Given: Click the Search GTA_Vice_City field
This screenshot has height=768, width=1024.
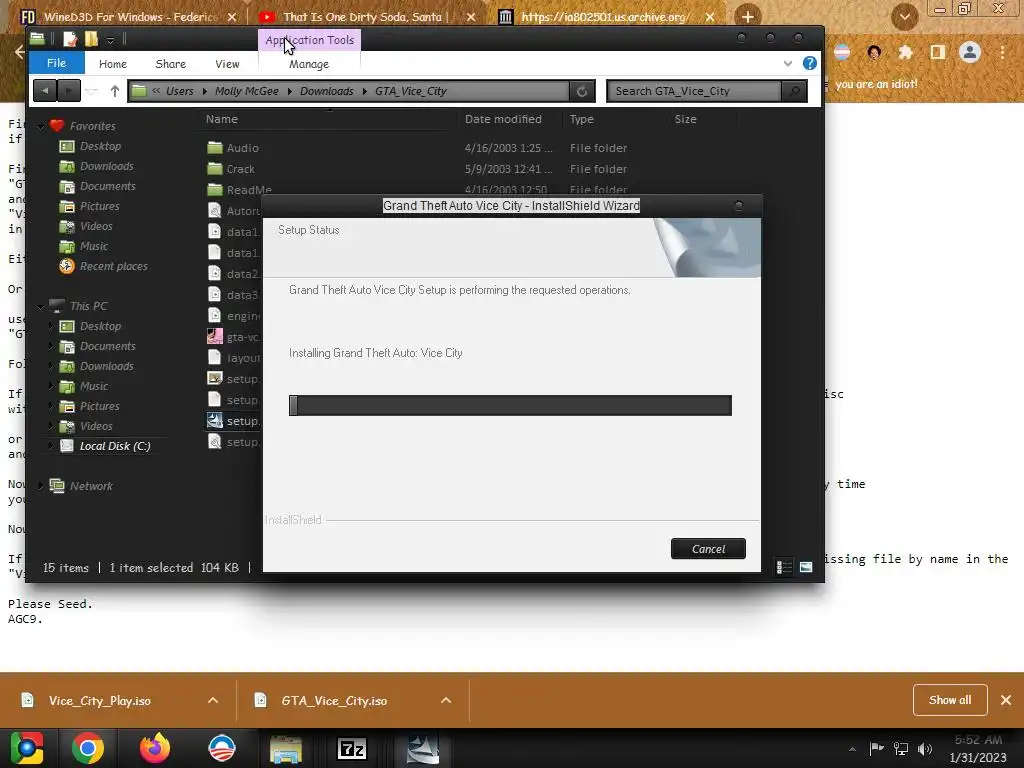Looking at the screenshot, I should coord(694,91).
